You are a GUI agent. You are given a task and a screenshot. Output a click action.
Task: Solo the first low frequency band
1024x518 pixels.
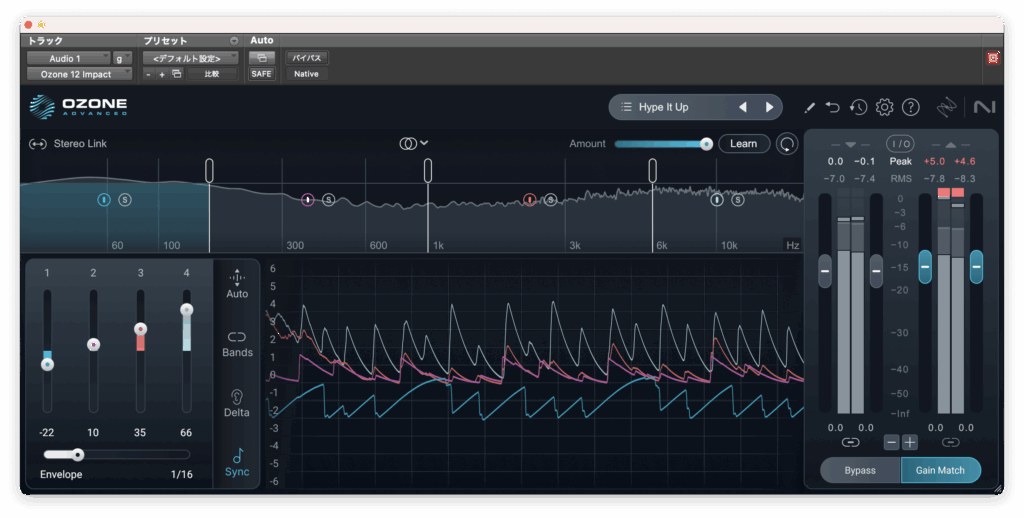[x=125, y=200]
